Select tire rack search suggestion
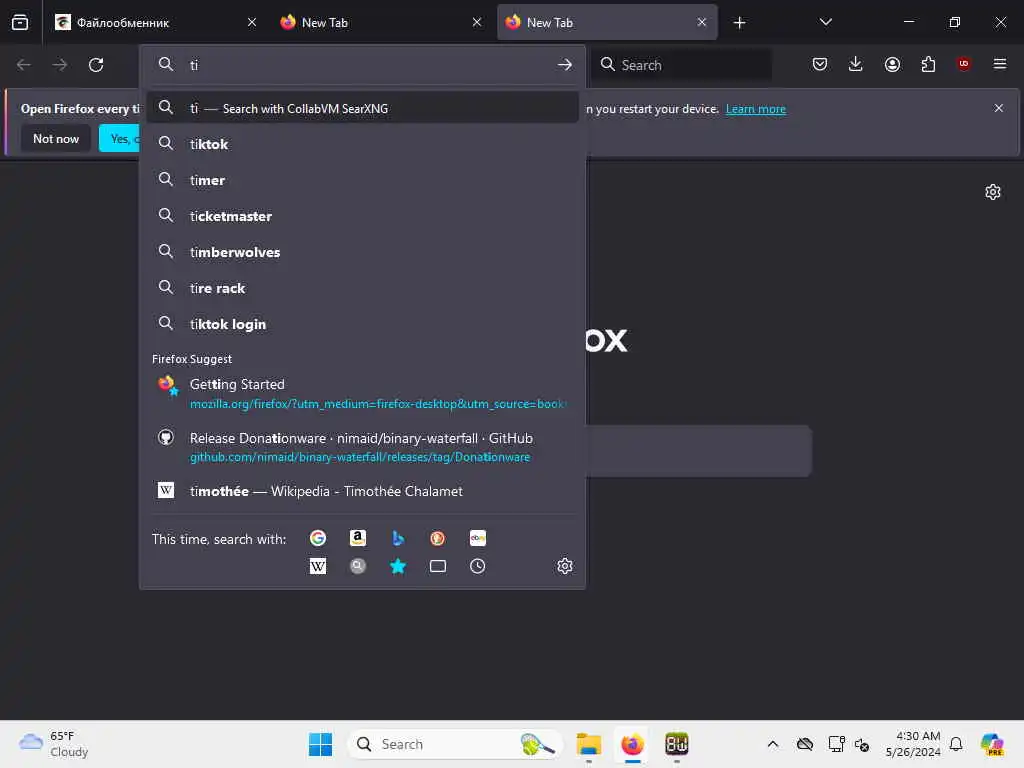This screenshot has width=1024, height=768. (x=362, y=288)
